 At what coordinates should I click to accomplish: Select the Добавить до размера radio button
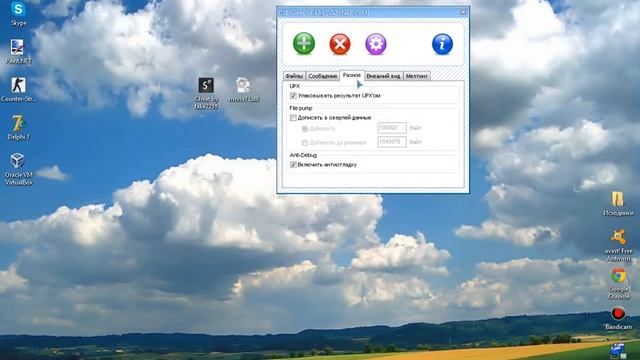coord(304,142)
